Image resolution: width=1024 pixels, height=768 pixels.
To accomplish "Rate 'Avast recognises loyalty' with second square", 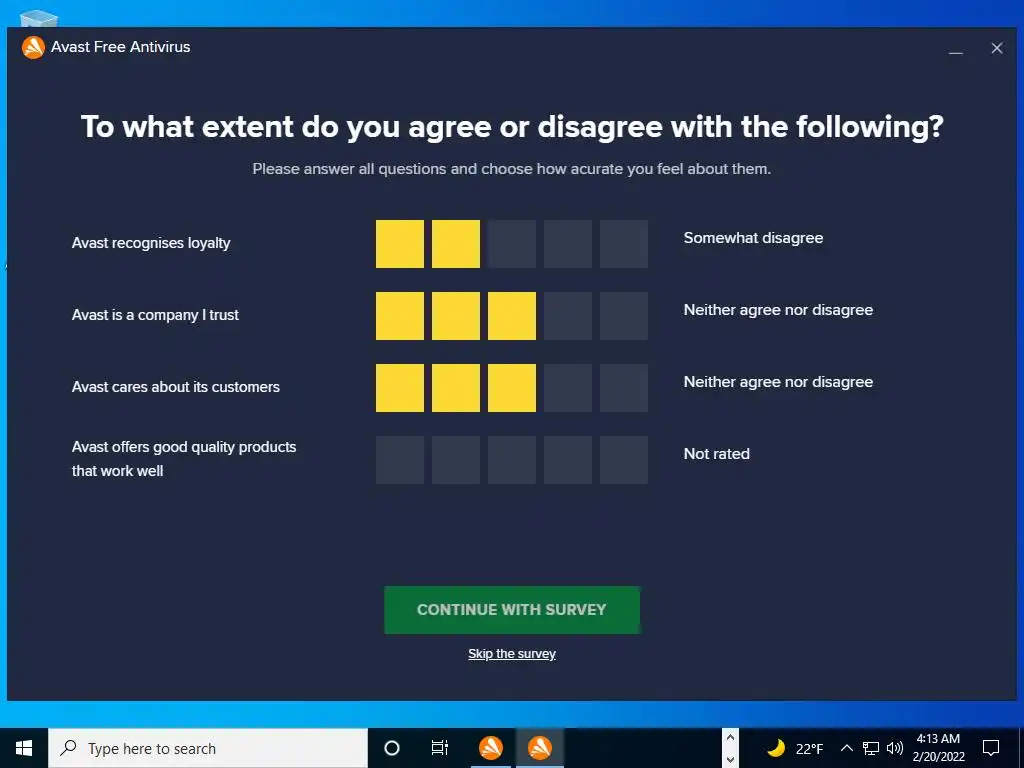I will (456, 244).
